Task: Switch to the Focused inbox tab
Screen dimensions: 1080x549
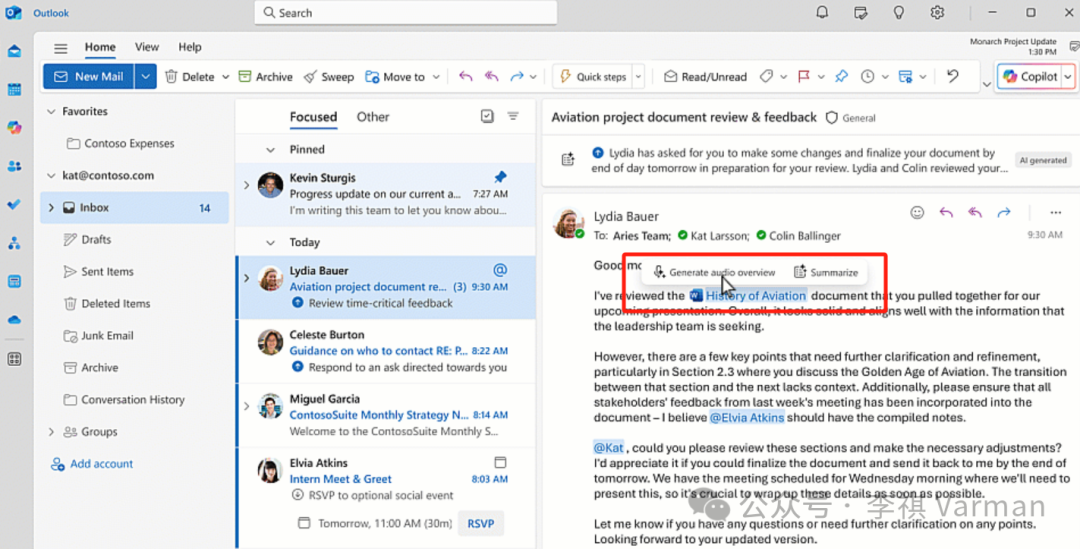Action: point(313,116)
